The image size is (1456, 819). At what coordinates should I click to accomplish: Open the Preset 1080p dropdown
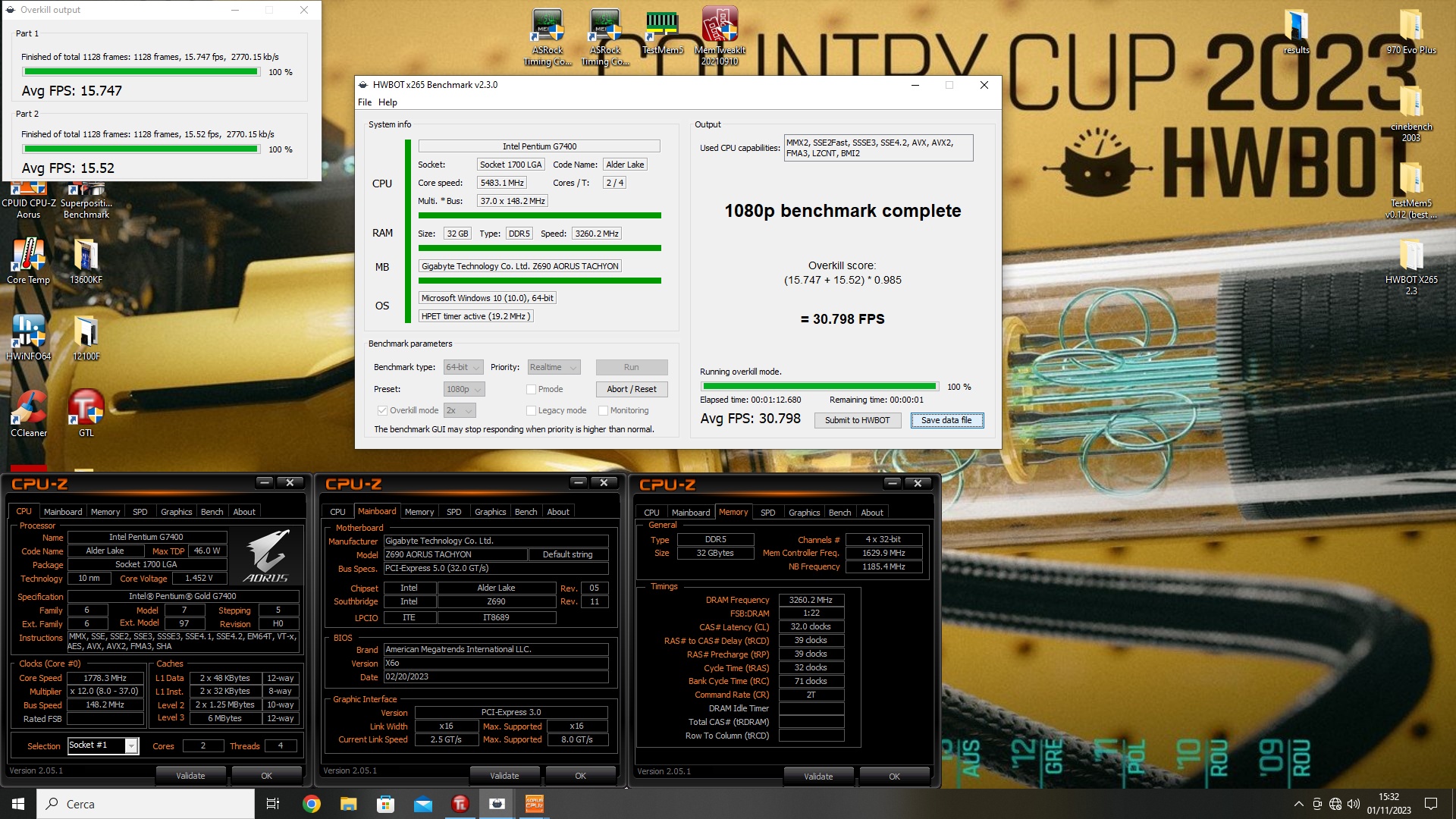pyautogui.click(x=464, y=389)
